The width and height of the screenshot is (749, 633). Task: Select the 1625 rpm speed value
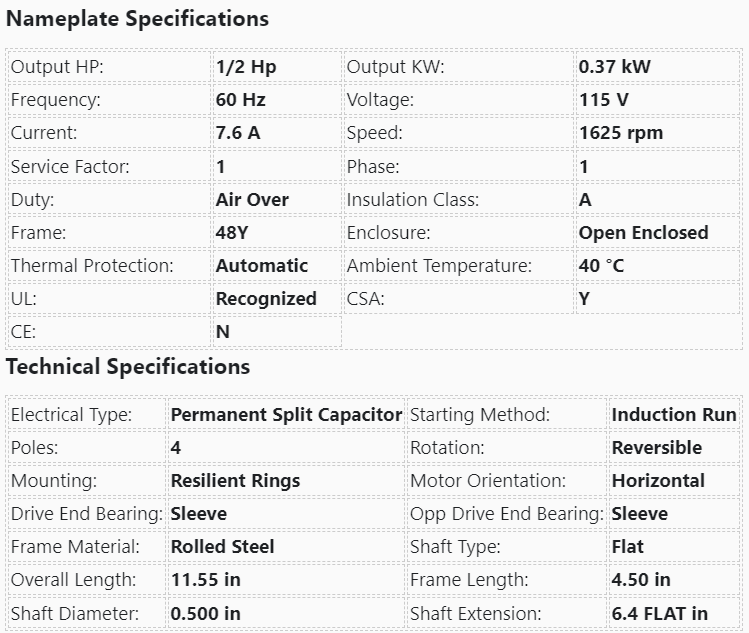pos(621,134)
